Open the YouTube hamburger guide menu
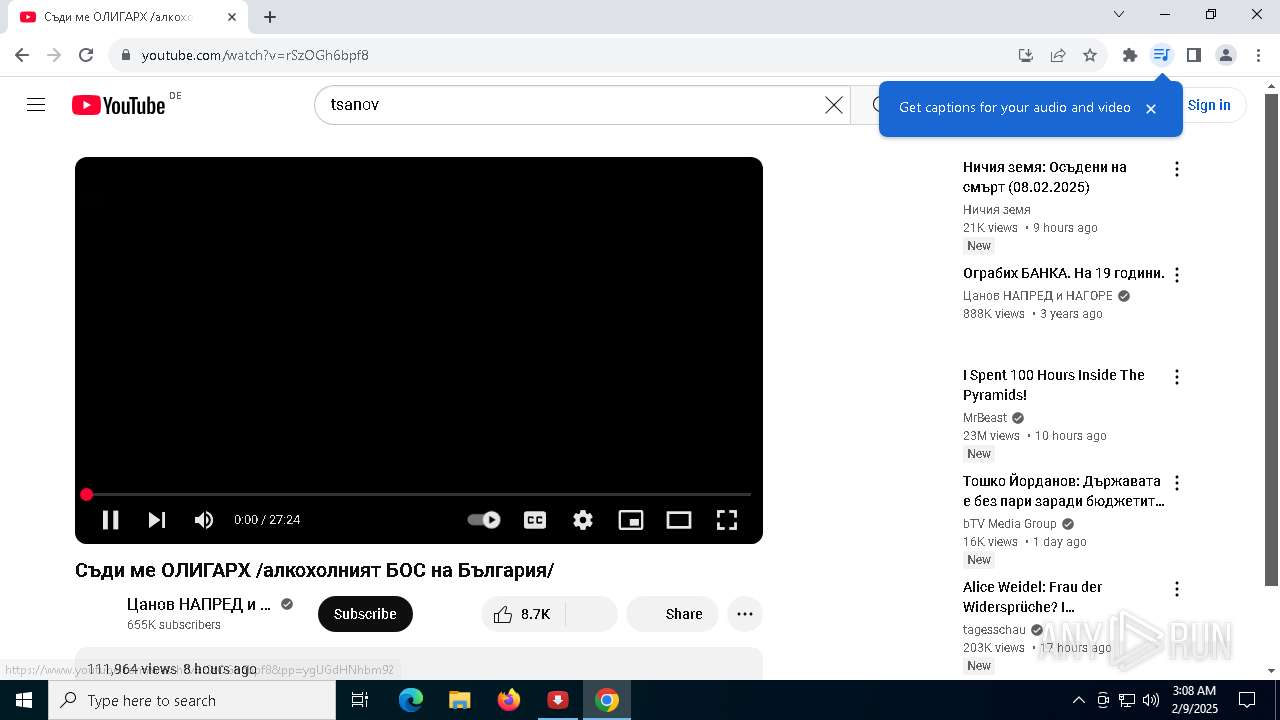This screenshot has height=720, width=1280. click(36, 105)
